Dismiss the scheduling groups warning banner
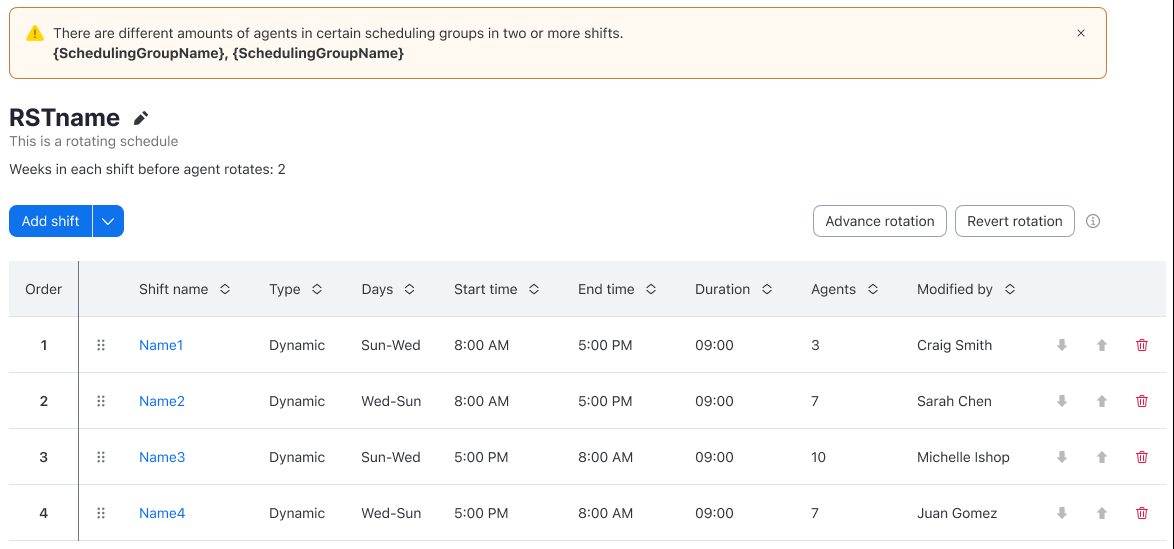Screen dimensions: 1174x549 click(x=1080, y=33)
